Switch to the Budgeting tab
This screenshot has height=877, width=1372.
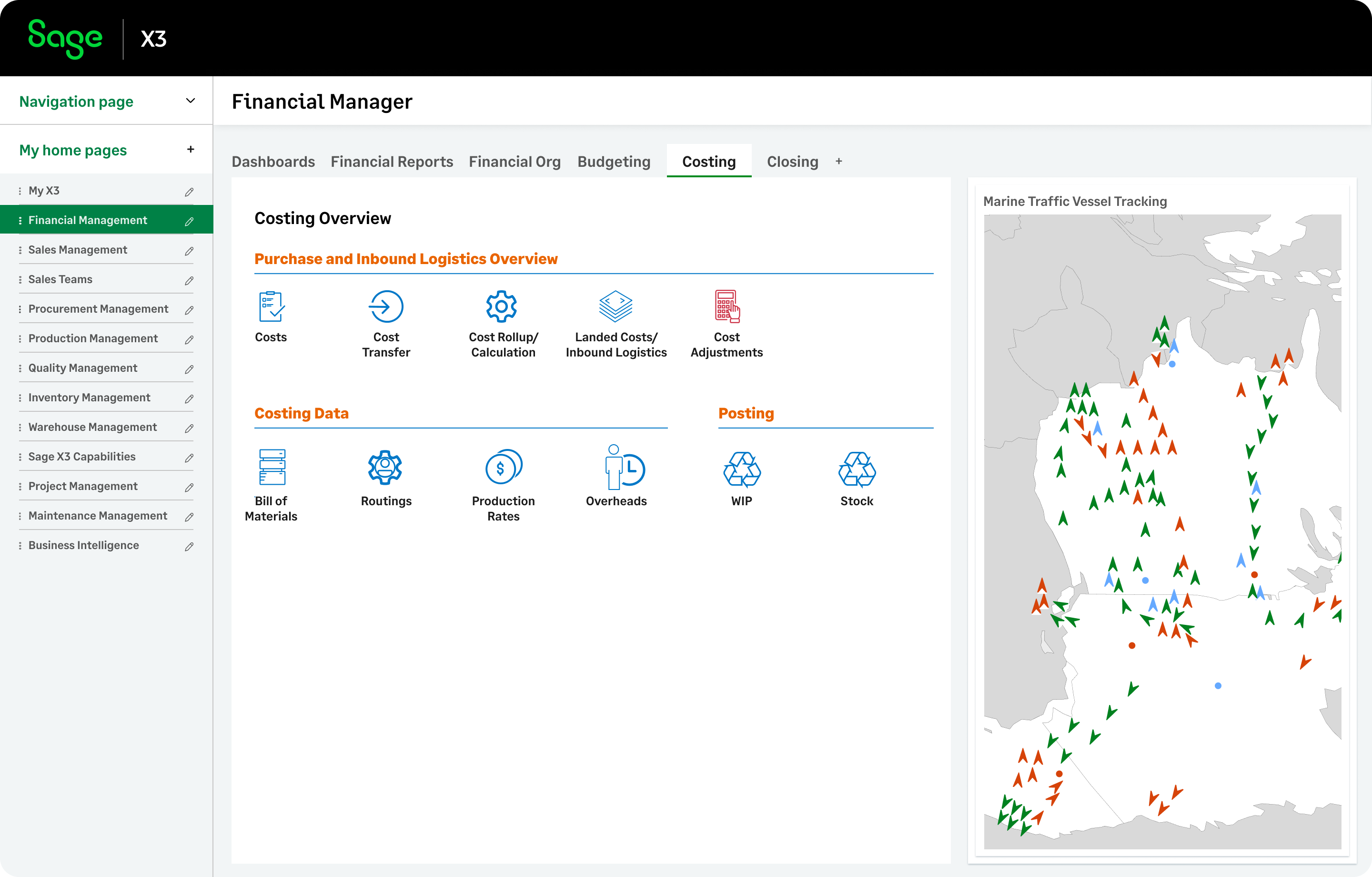(614, 162)
